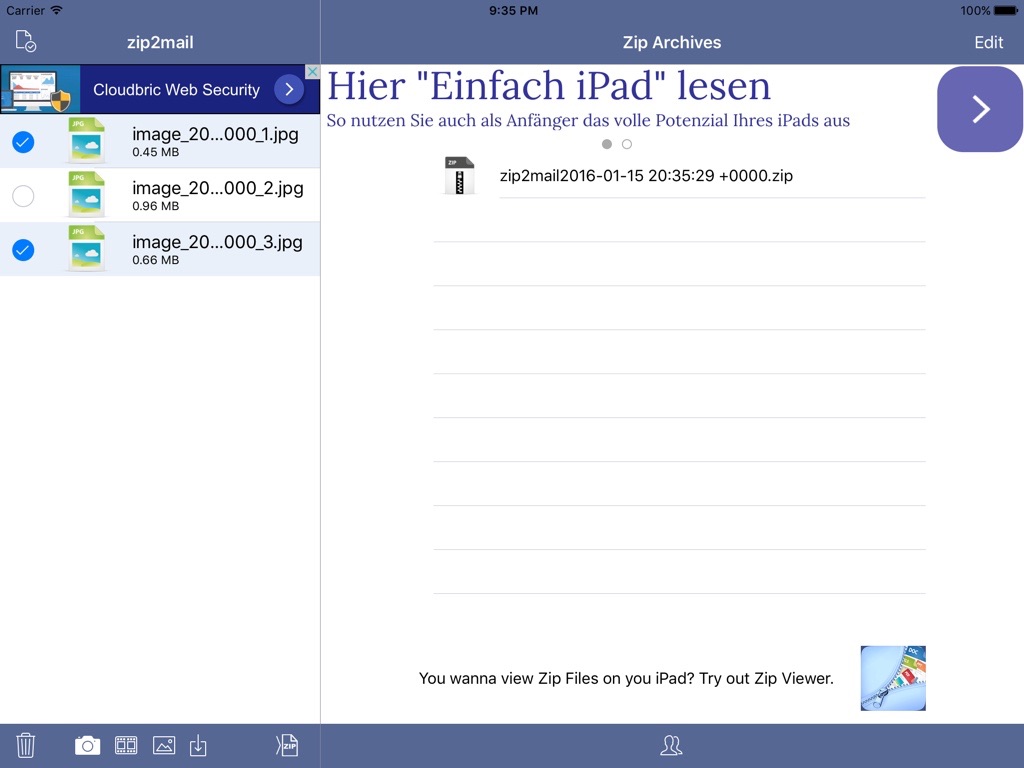This screenshot has height=768, width=1024.
Task: Select zip2mail2016-01-15 20:35:29 +0000.zip archive
Action: coord(679,176)
